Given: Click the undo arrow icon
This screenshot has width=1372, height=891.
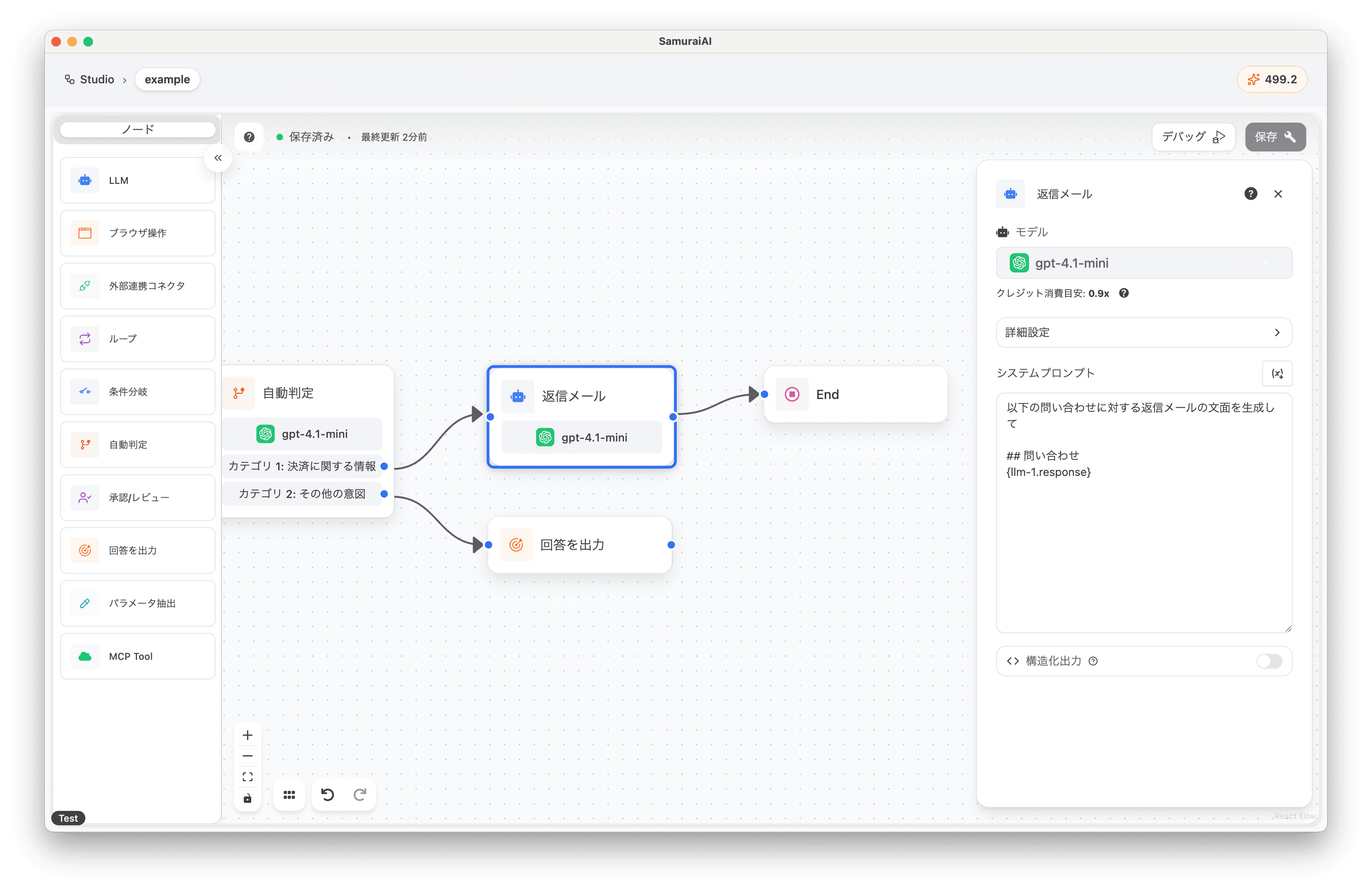Looking at the screenshot, I should click(327, 795).
